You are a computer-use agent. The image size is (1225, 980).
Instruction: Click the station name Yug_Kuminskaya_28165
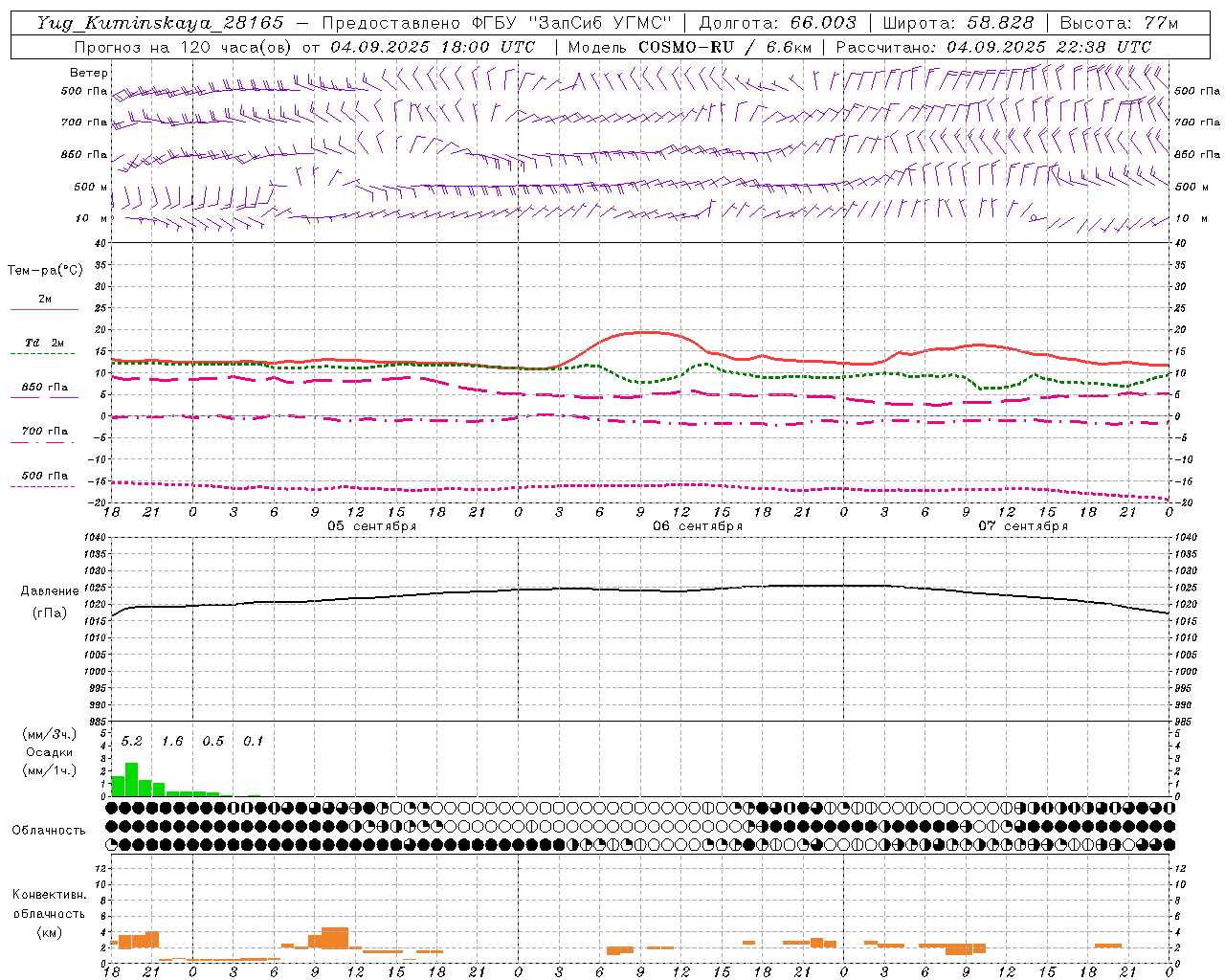[x=160, y=23]
